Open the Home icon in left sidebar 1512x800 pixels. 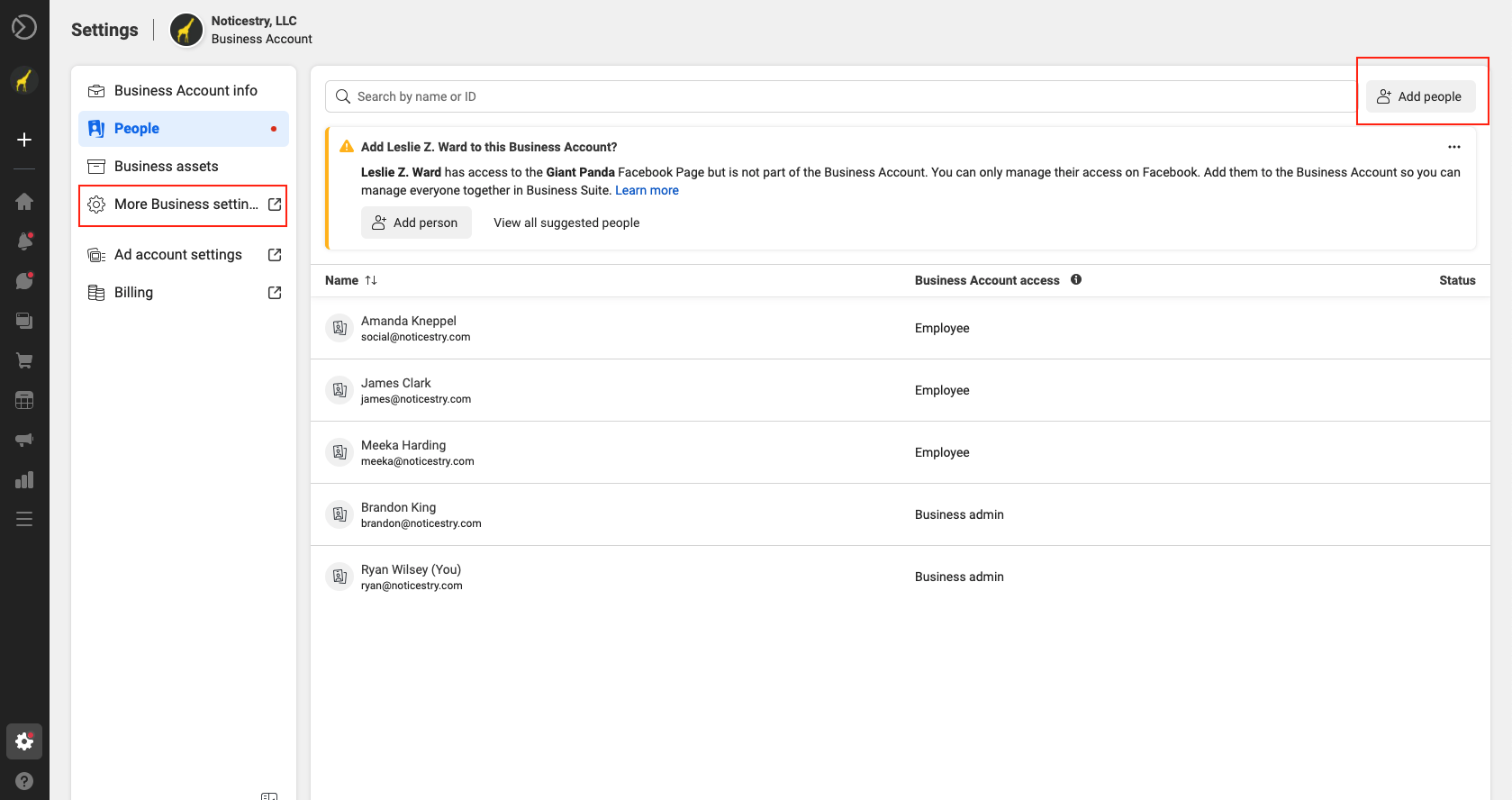(24, 202)
